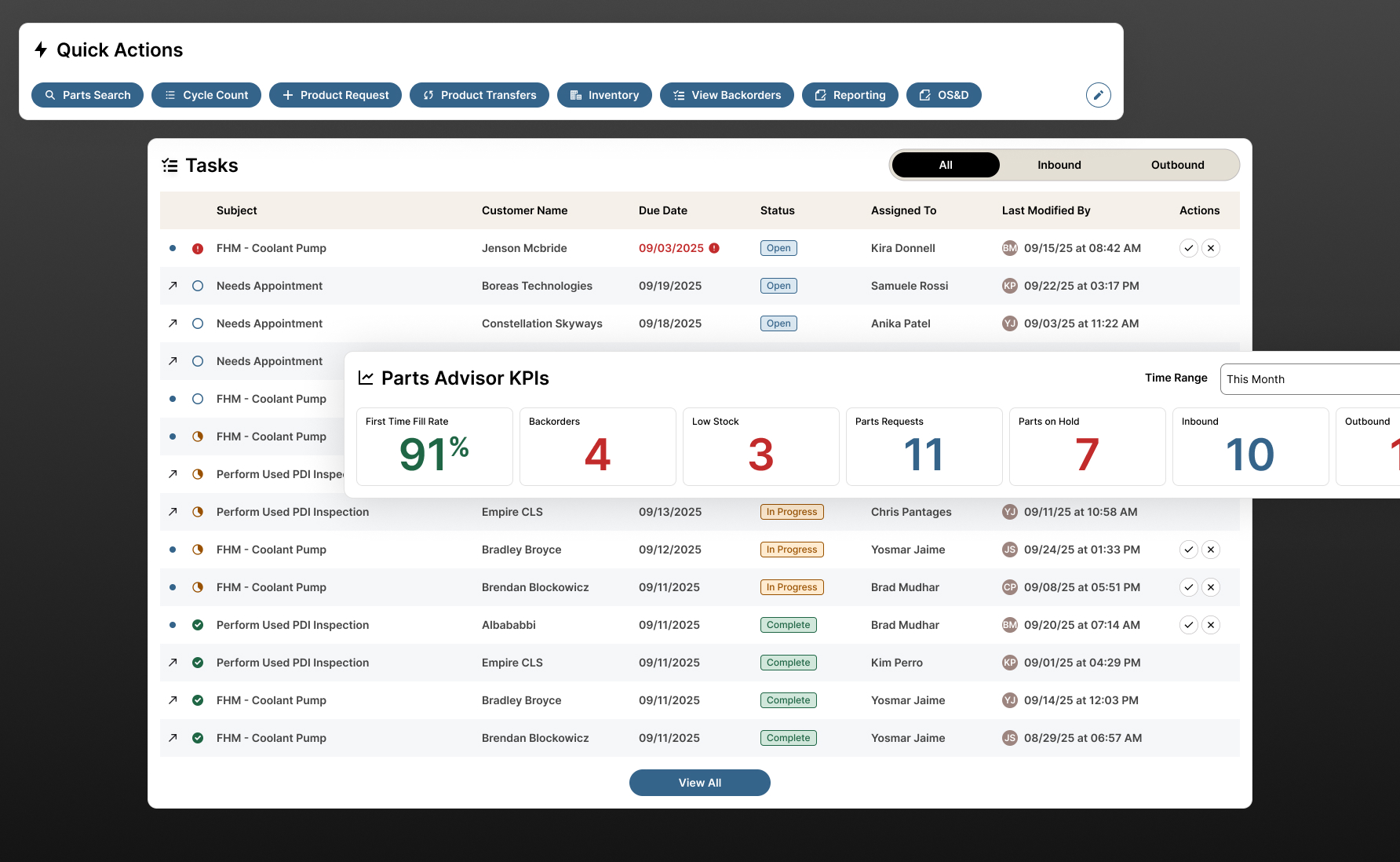The height and width of the screenshot is (862, 1400).
Task: Open Low Stock KPI card
Action: click(x=761, y=447)
